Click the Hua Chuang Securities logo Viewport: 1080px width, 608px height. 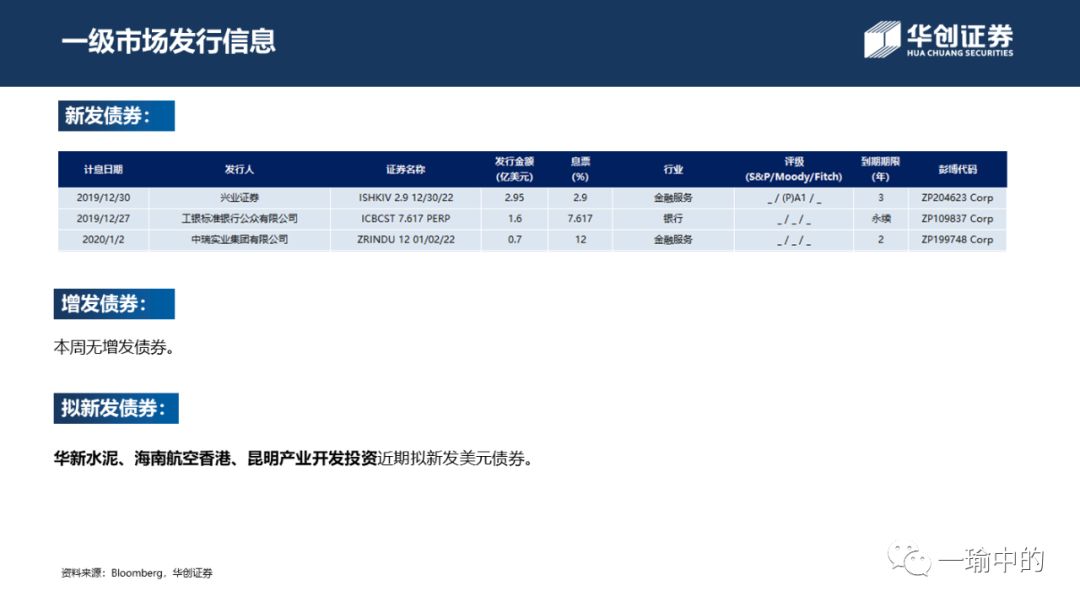click(938, 40)
